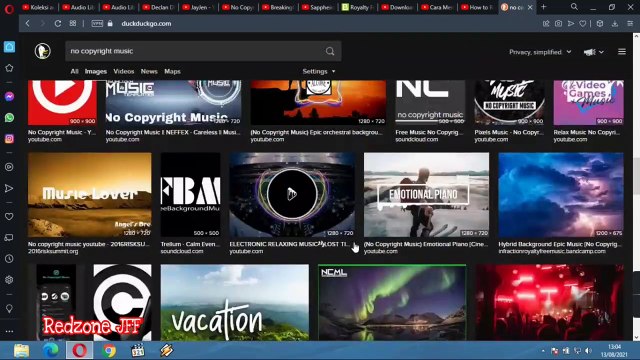
Task: Click the VPN badge in address bar
Action: pyautogui.click(x=97, y=24)
